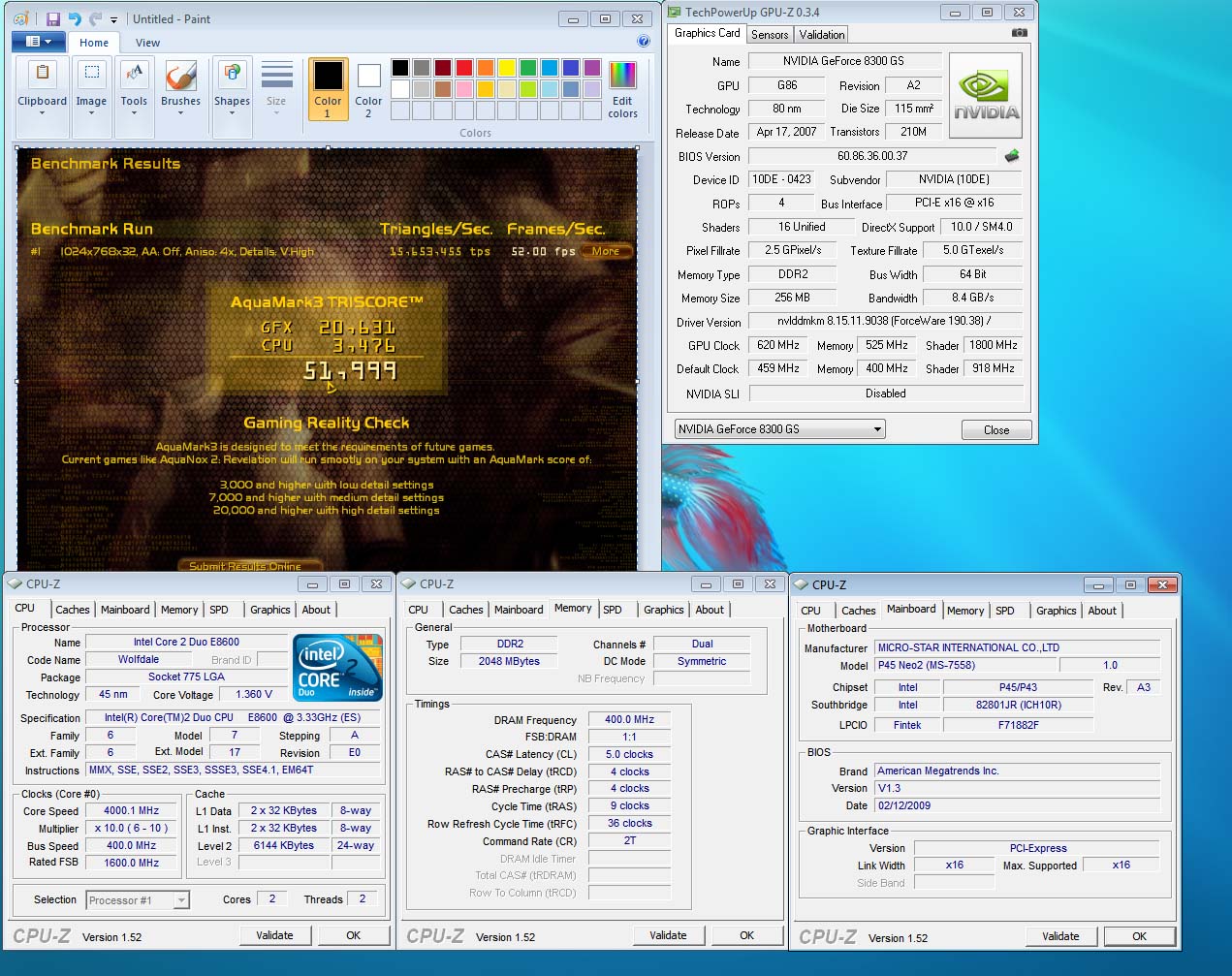Viewport: 1232px width, 976px height.
Task: Click the Close button in GPU-Z
Action: point(996,430)
